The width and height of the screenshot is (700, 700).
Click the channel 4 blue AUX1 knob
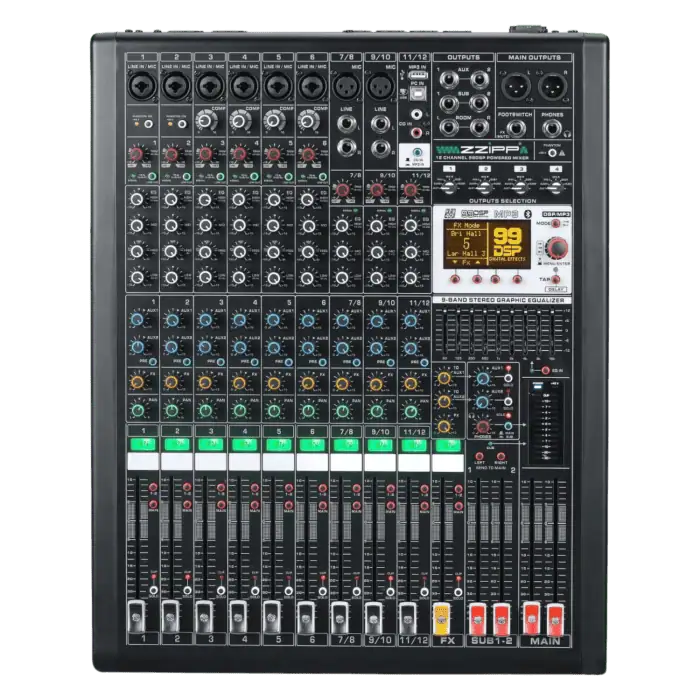pos(242,321)
